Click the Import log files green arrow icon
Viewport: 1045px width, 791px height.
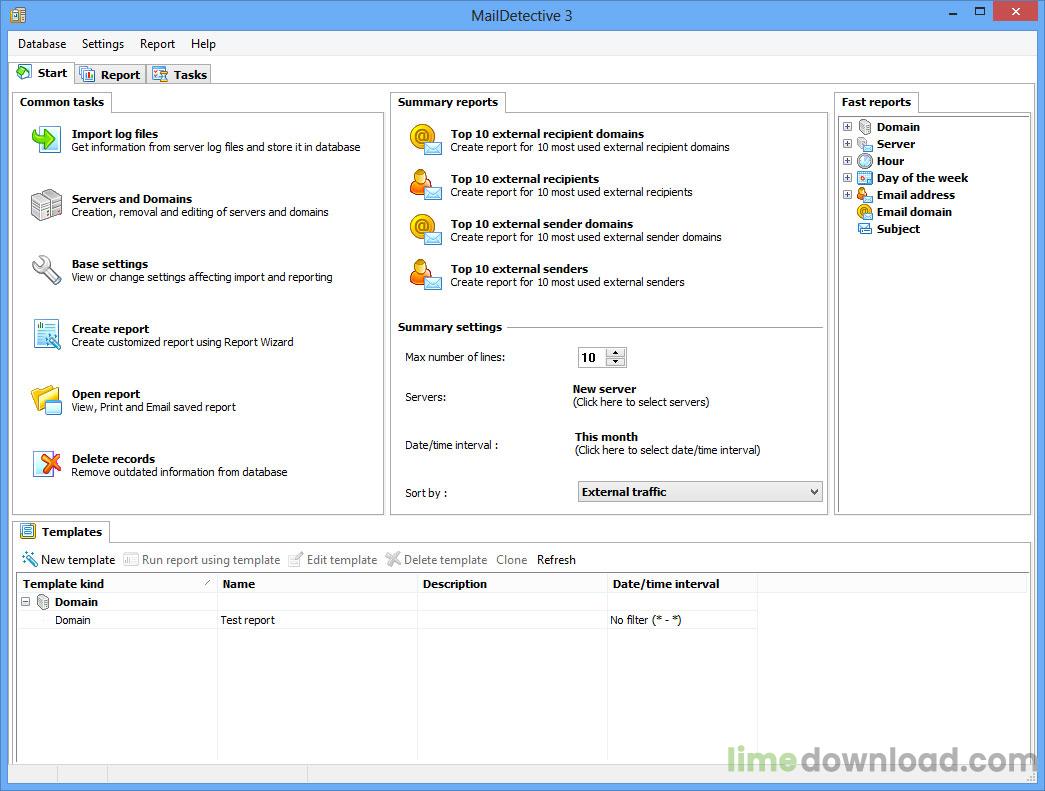[x=46, y=139]
